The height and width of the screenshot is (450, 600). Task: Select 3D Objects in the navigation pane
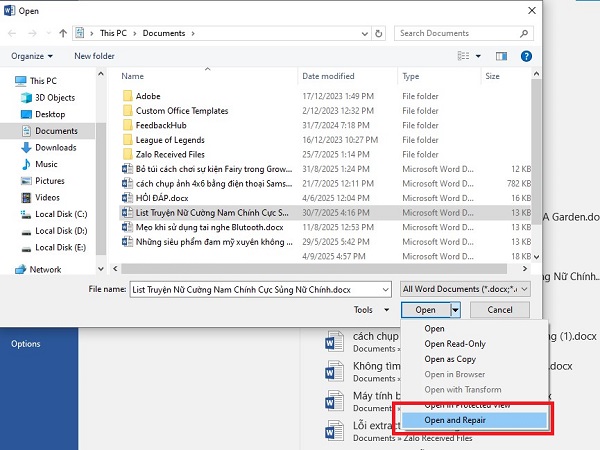pyautogui.click(x=54, y=97)
